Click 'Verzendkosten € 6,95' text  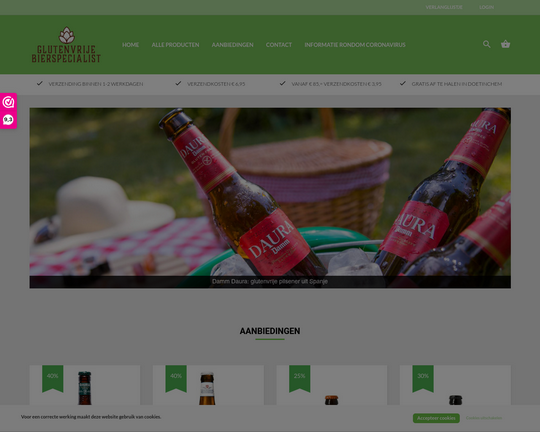click(216, 84)
